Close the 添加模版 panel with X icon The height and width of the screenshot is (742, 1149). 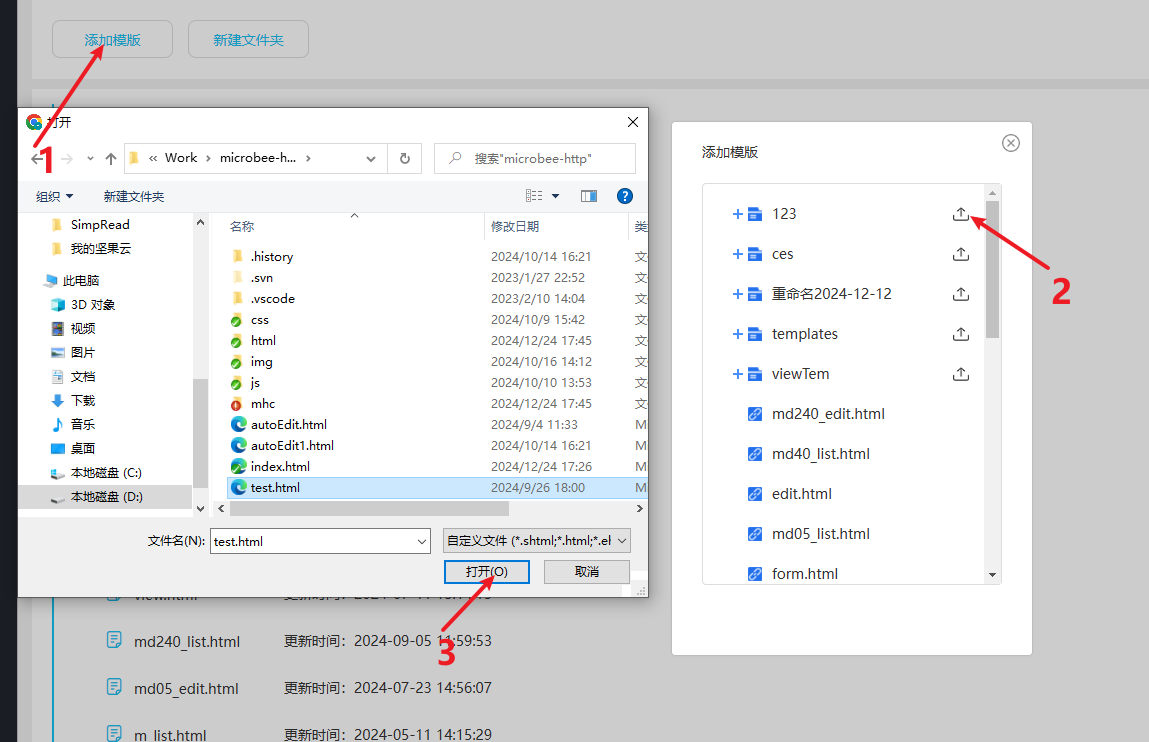click(x=1011, y=143)
